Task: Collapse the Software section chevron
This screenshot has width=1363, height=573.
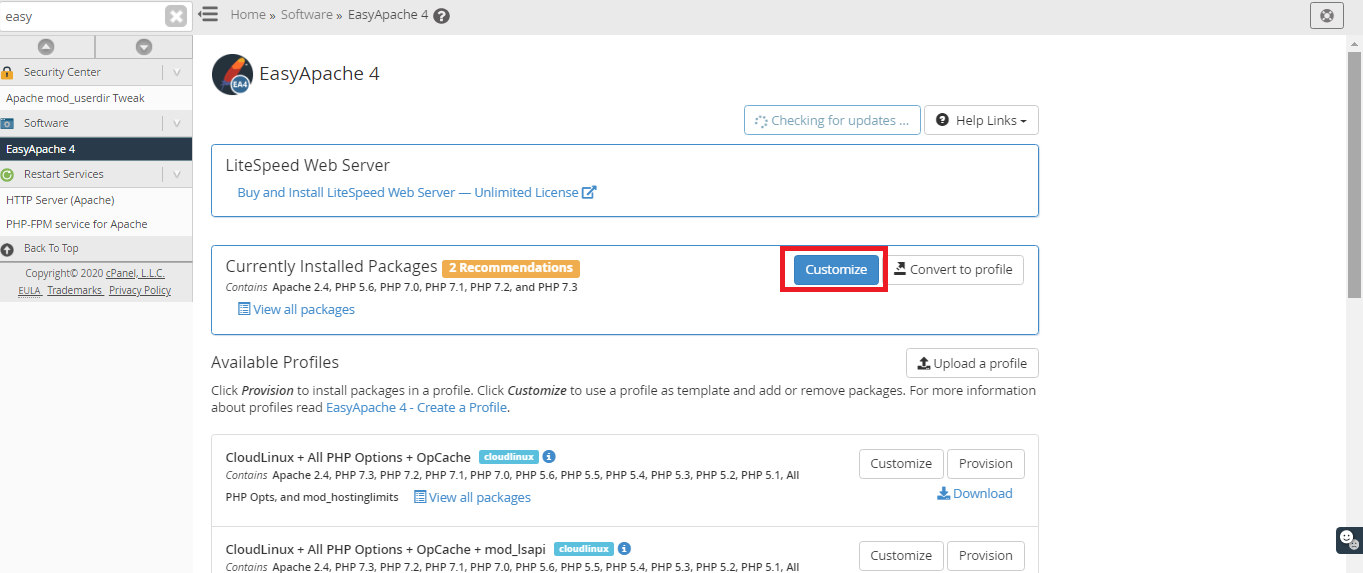Action: pyautogui.click(x=177, y=123)
